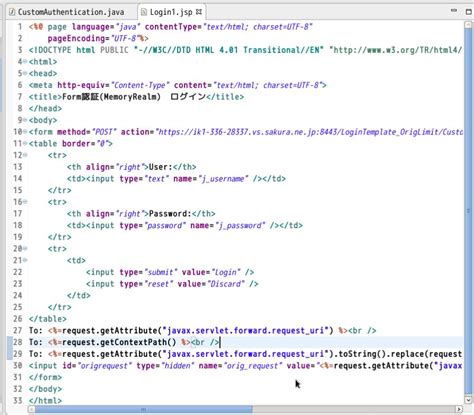The image size is (474, 415).
Task: Click the j_password input name value
Action: pos(240,225)
